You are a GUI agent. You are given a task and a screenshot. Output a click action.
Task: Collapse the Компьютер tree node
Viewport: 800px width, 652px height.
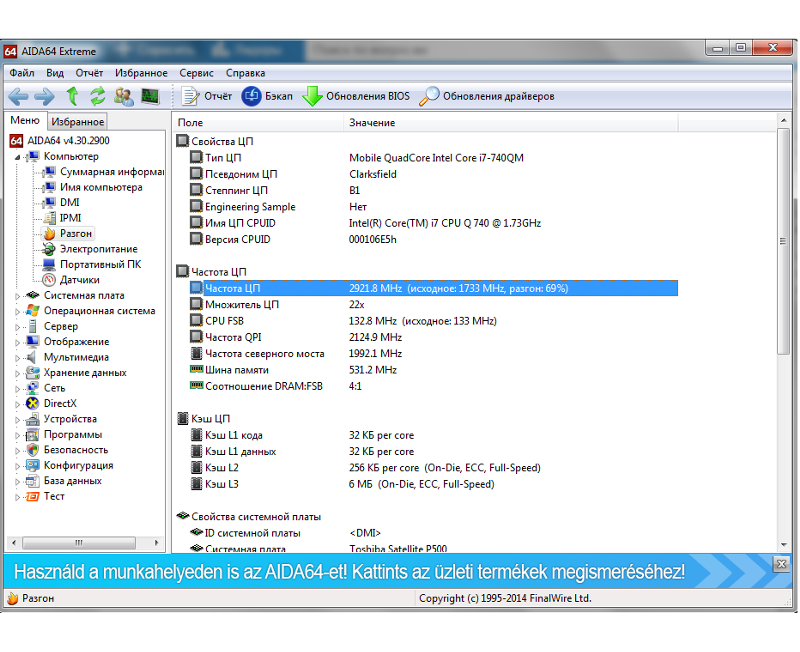(17, 157)
